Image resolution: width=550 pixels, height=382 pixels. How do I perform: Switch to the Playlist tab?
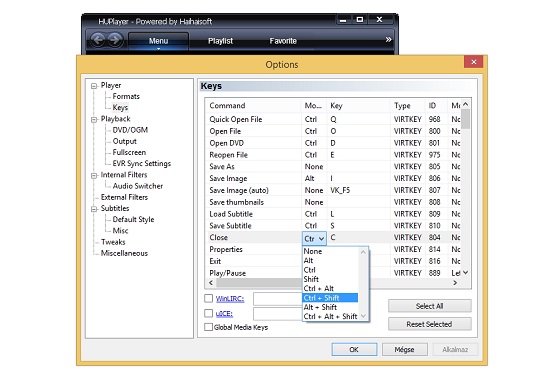[x=220, y=41]
